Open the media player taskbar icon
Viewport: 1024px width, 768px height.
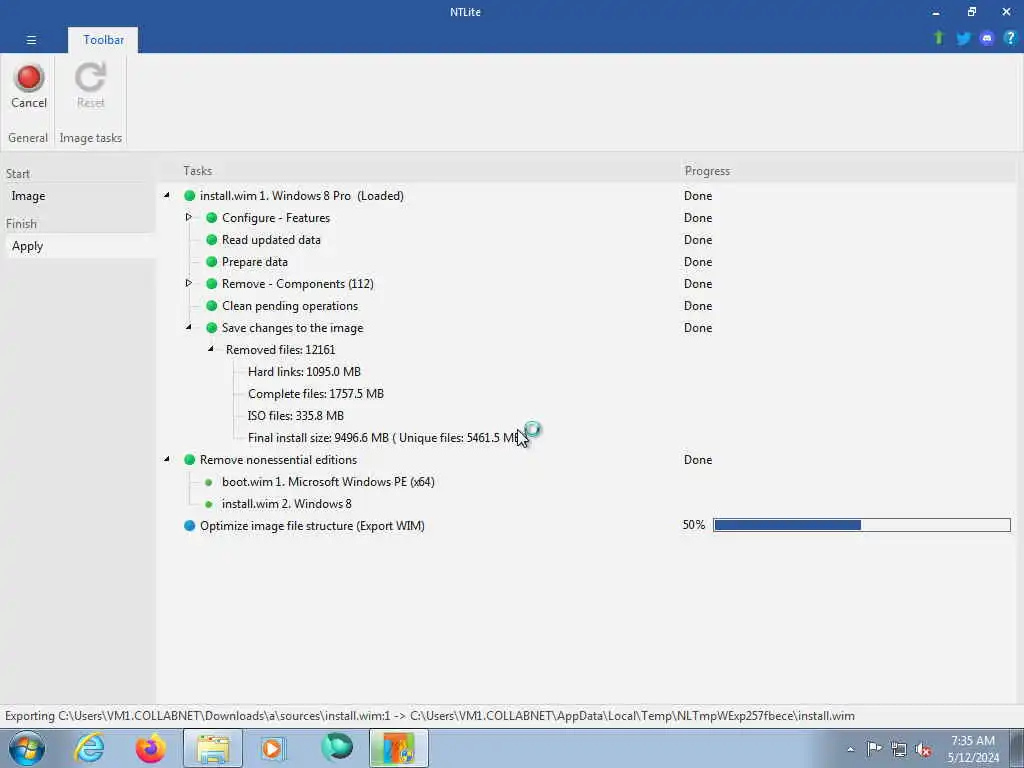(273, 748)
